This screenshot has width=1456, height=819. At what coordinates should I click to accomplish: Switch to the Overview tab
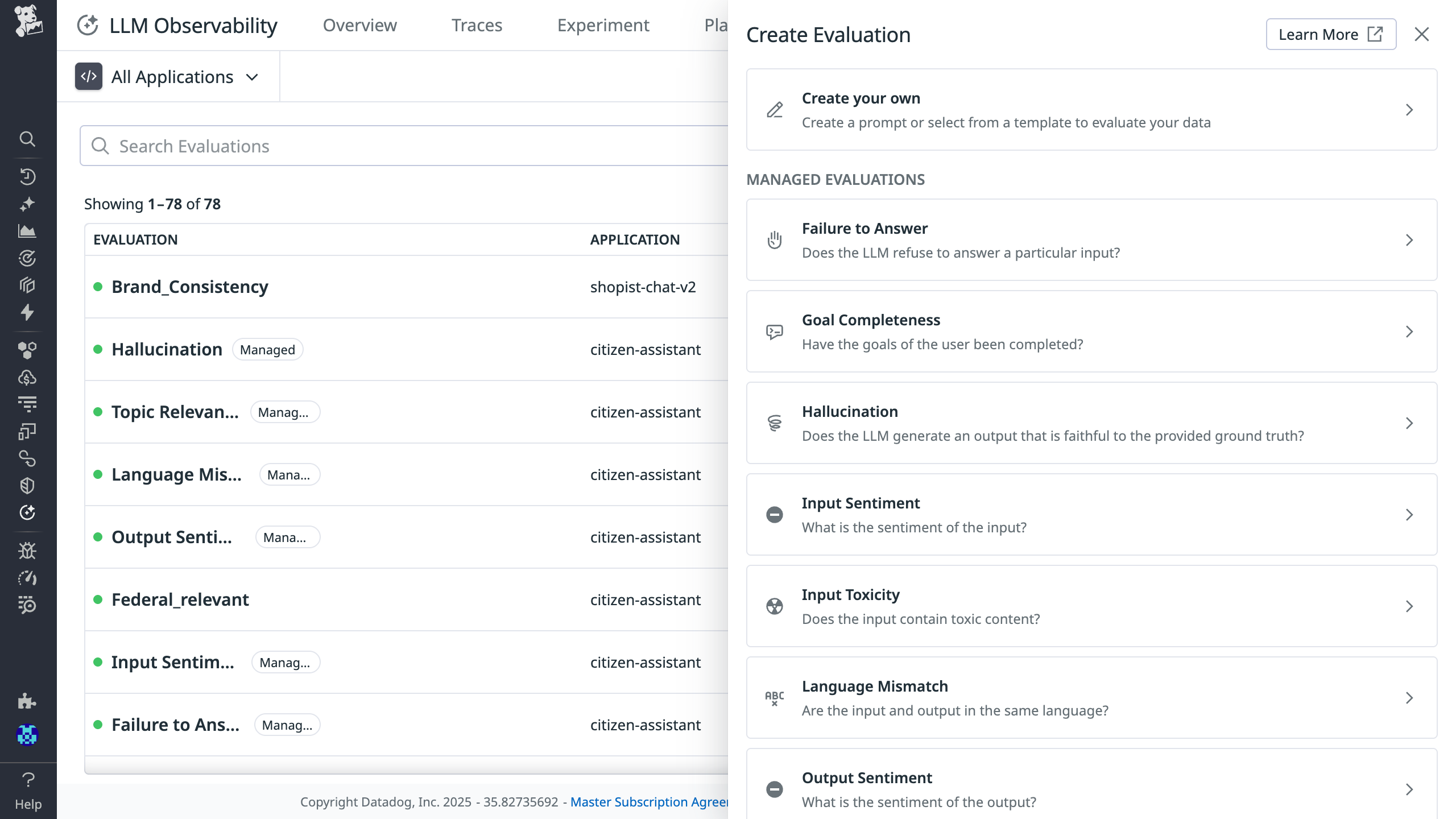359,25
